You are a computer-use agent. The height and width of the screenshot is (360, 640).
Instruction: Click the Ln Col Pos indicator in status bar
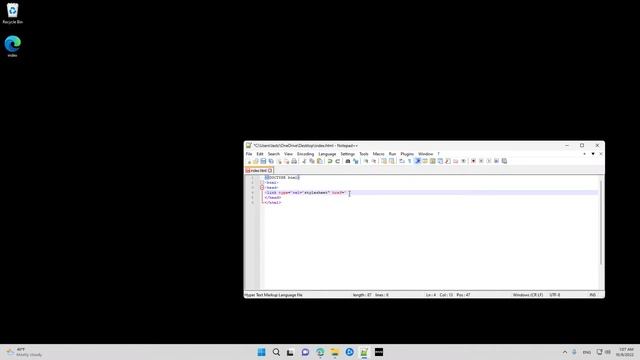(x=448, y=295)
